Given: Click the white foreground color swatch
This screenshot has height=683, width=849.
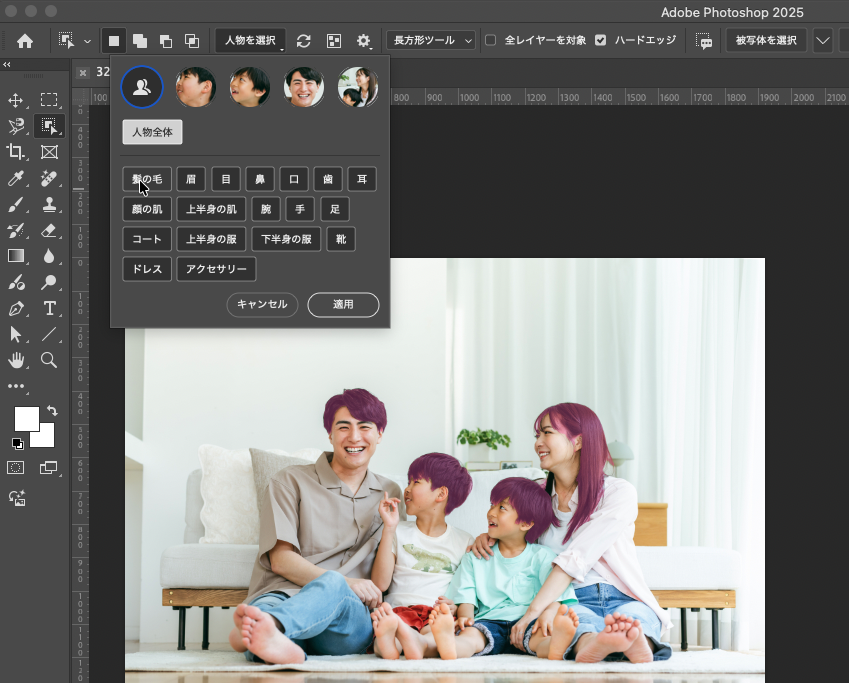Looking at the screenshot, I should tap(26, 418).
